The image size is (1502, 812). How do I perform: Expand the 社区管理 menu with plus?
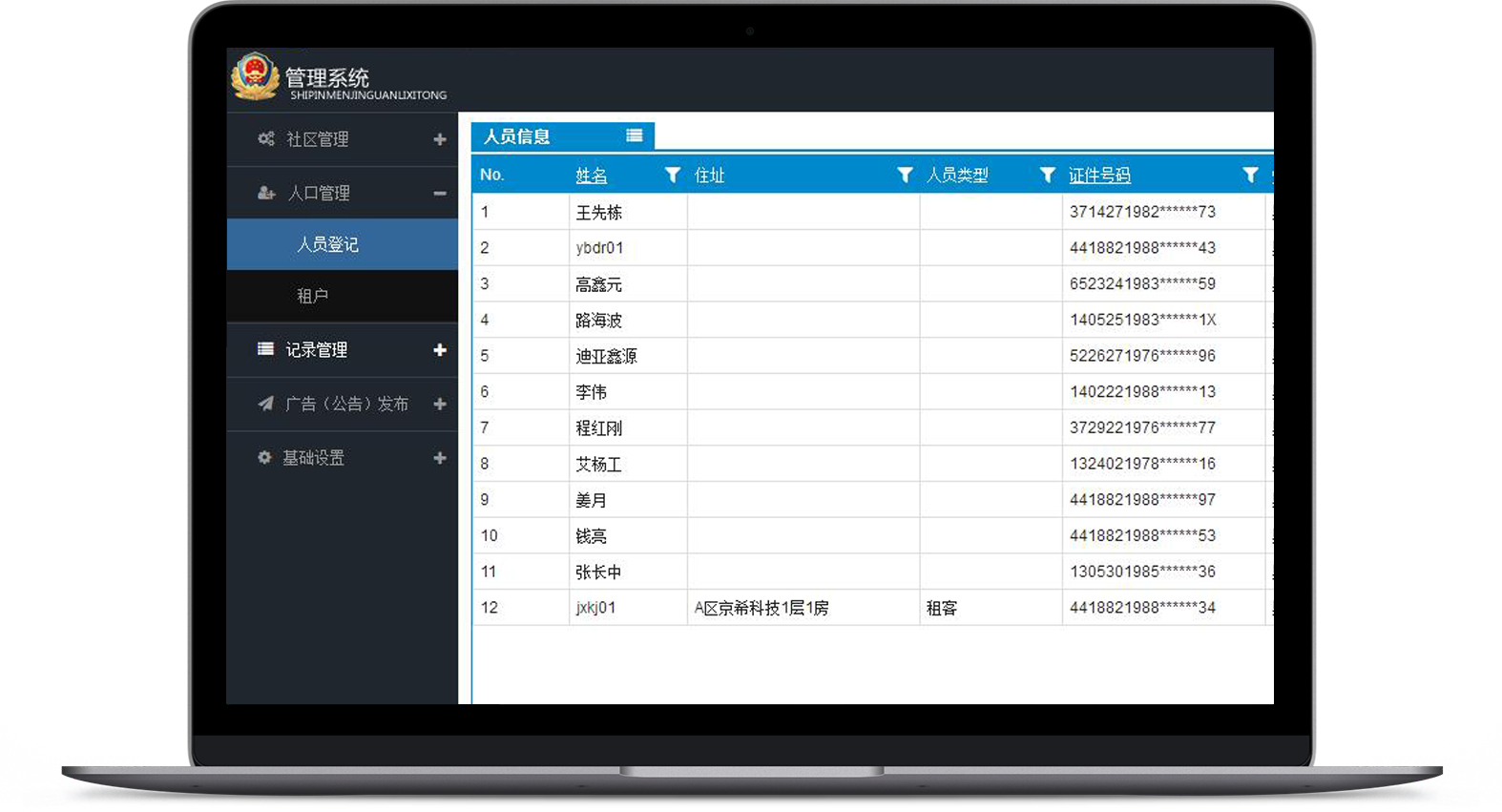coord(440,139)
